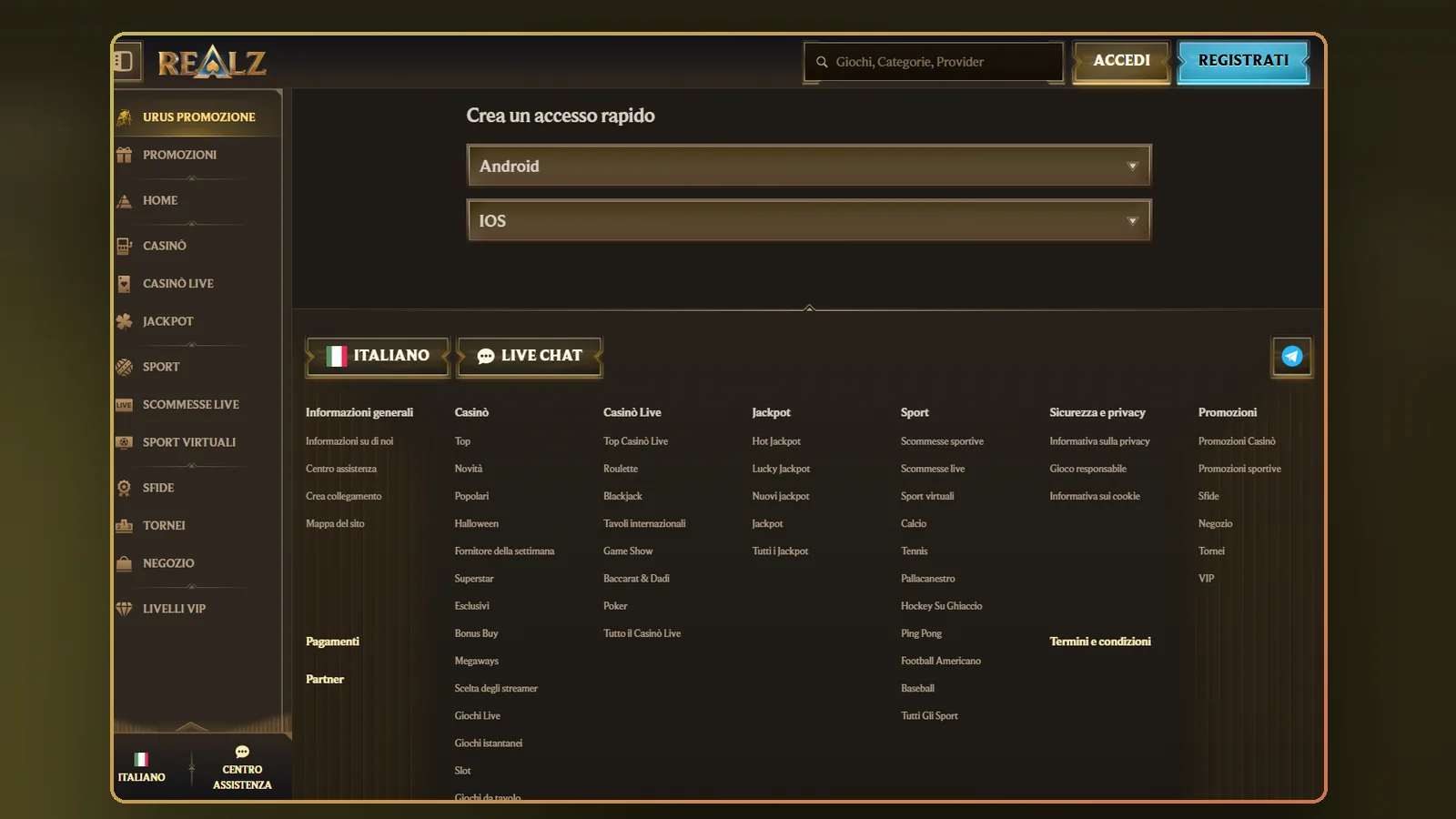Open the Pagamenti footer link
The width and height of the screenshot is (1456, 819).
332,642
